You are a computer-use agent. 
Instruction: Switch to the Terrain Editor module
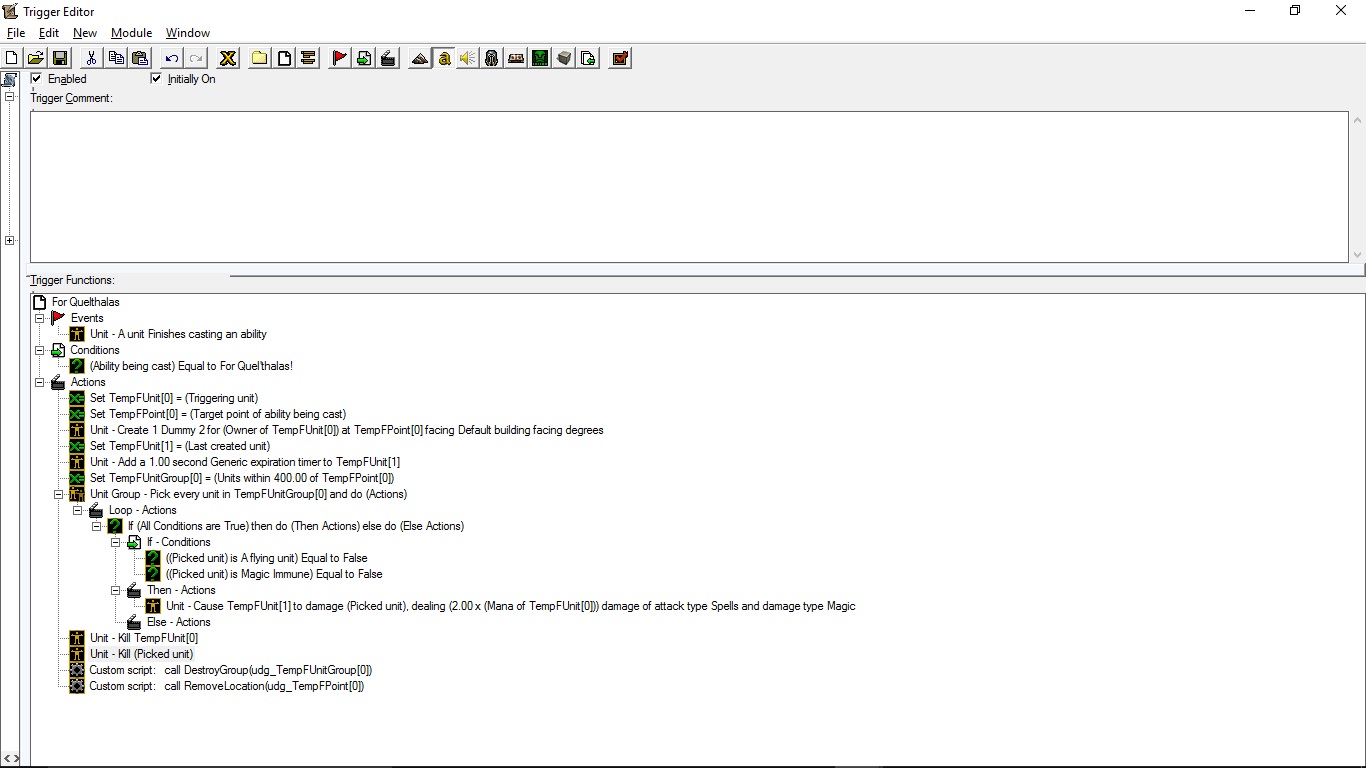tap(420, 58)
